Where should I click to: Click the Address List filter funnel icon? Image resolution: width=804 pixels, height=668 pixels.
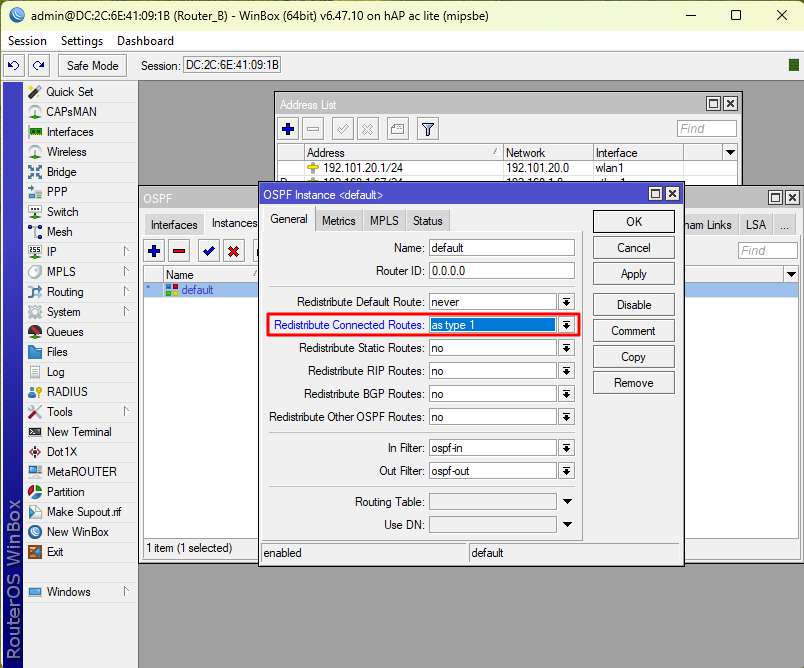point(427,129)
